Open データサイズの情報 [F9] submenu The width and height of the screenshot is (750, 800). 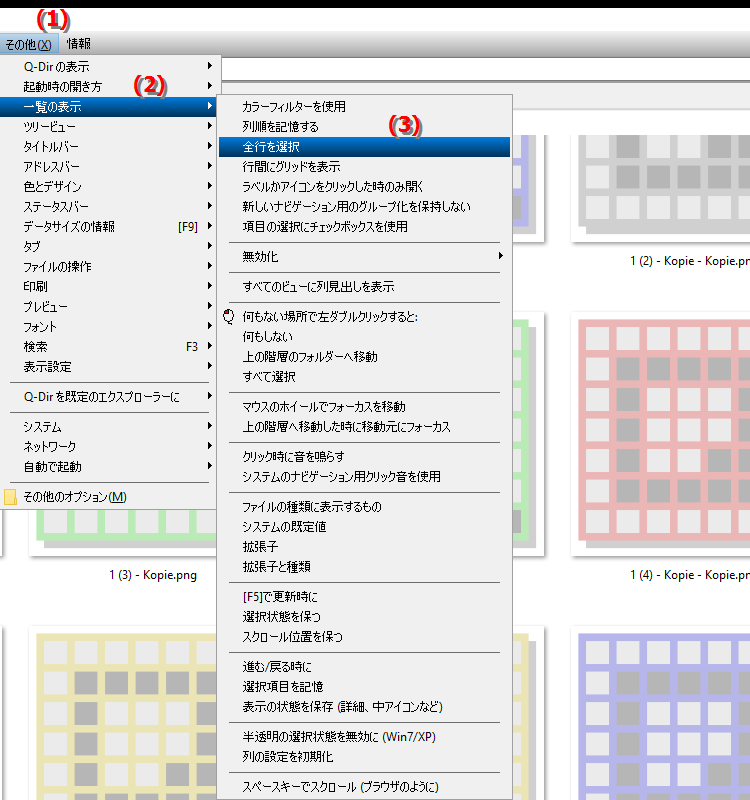pyautogui.click(x=110, y=227)
